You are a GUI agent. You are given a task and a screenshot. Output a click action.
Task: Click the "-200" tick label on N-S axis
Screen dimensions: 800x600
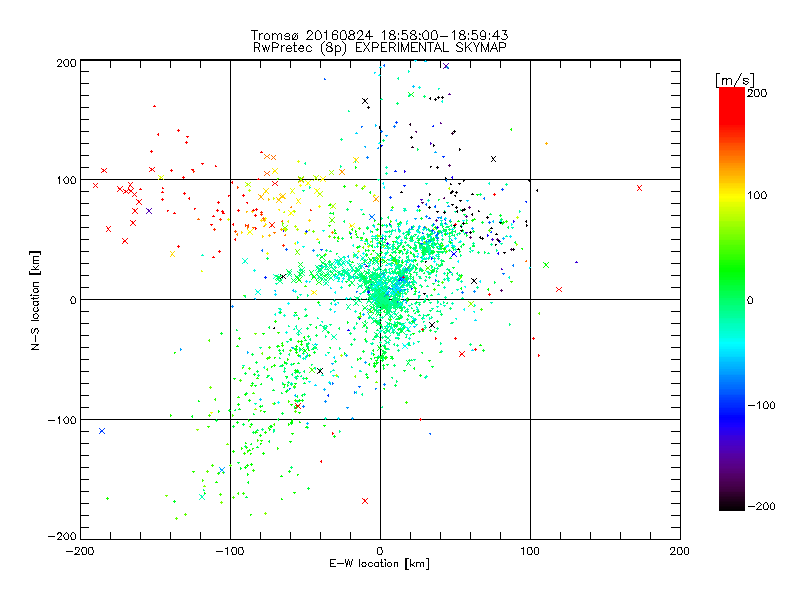pos(62,536)
